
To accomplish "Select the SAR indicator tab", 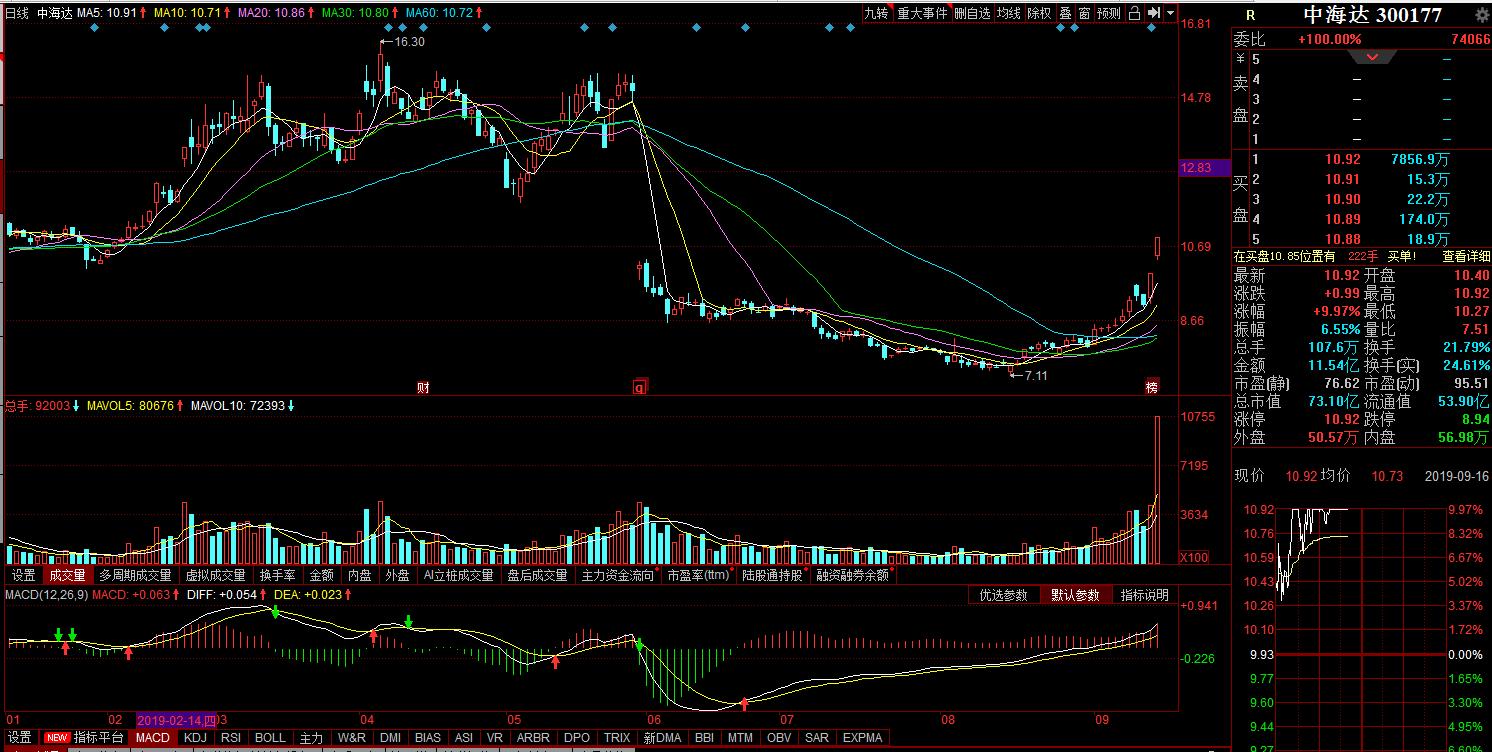I will [817, 738].
